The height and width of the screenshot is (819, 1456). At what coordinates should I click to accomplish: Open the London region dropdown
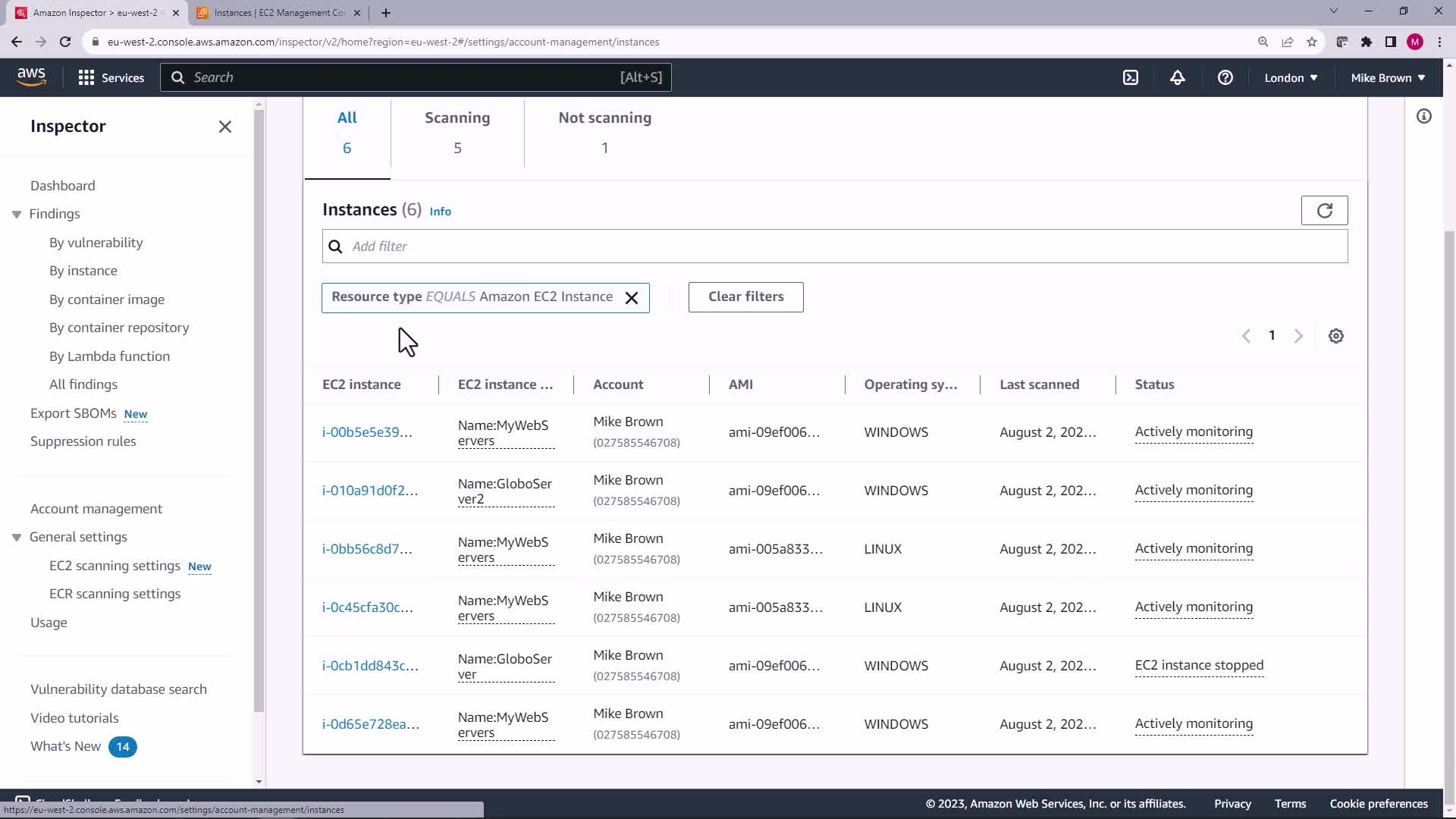pos(1291,78)
